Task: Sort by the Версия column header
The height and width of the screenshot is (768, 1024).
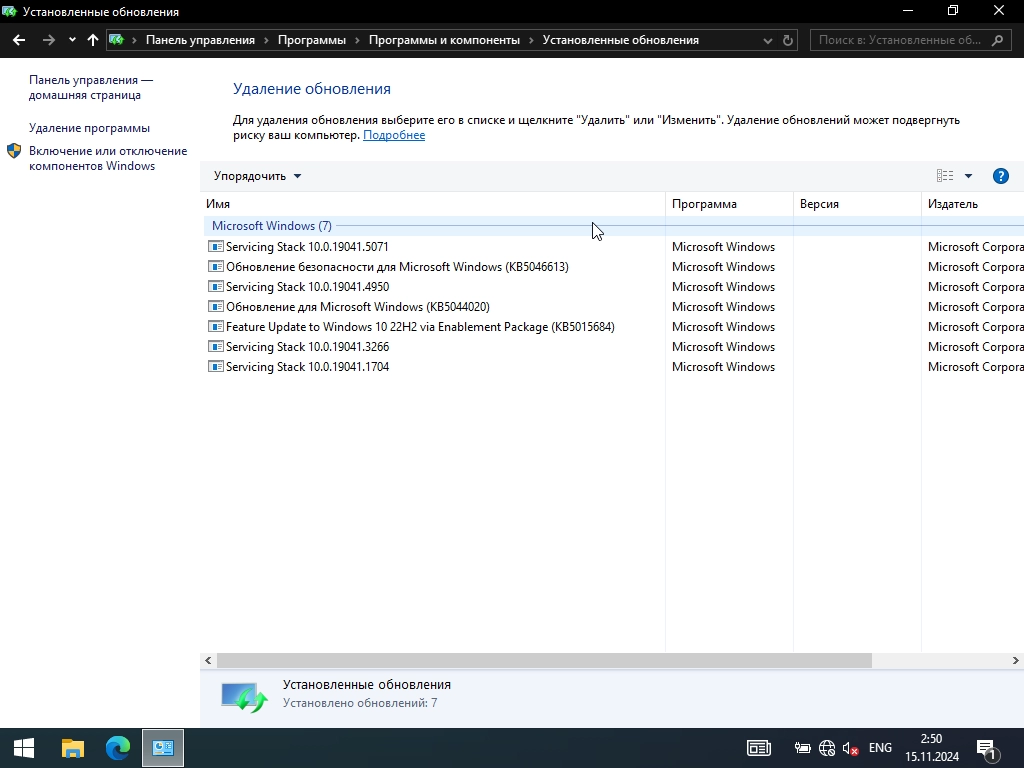Action: (x=857, y=204)
